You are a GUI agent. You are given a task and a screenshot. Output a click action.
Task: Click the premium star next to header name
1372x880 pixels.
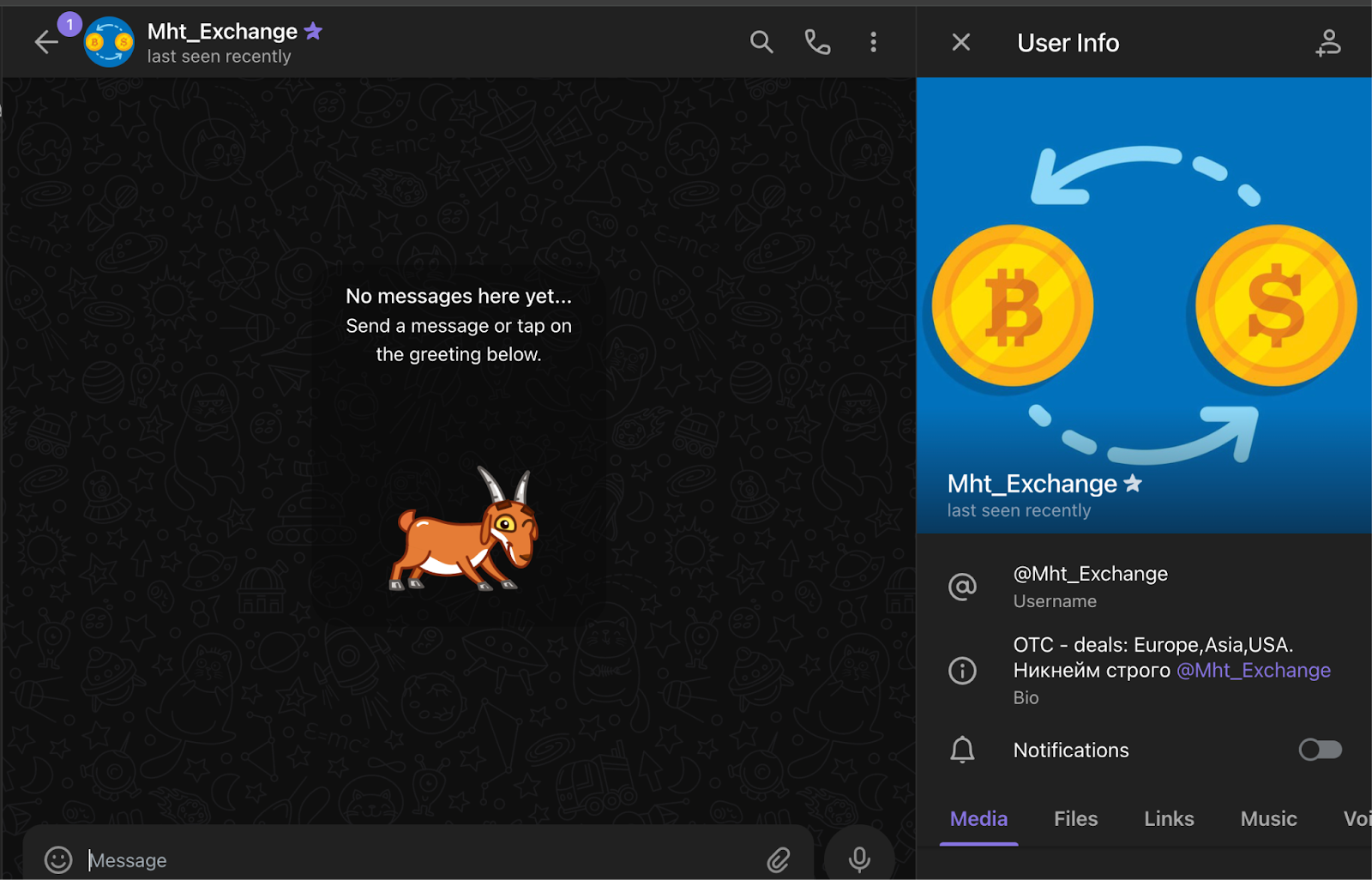pyautogui.click(x=314, y=32)
